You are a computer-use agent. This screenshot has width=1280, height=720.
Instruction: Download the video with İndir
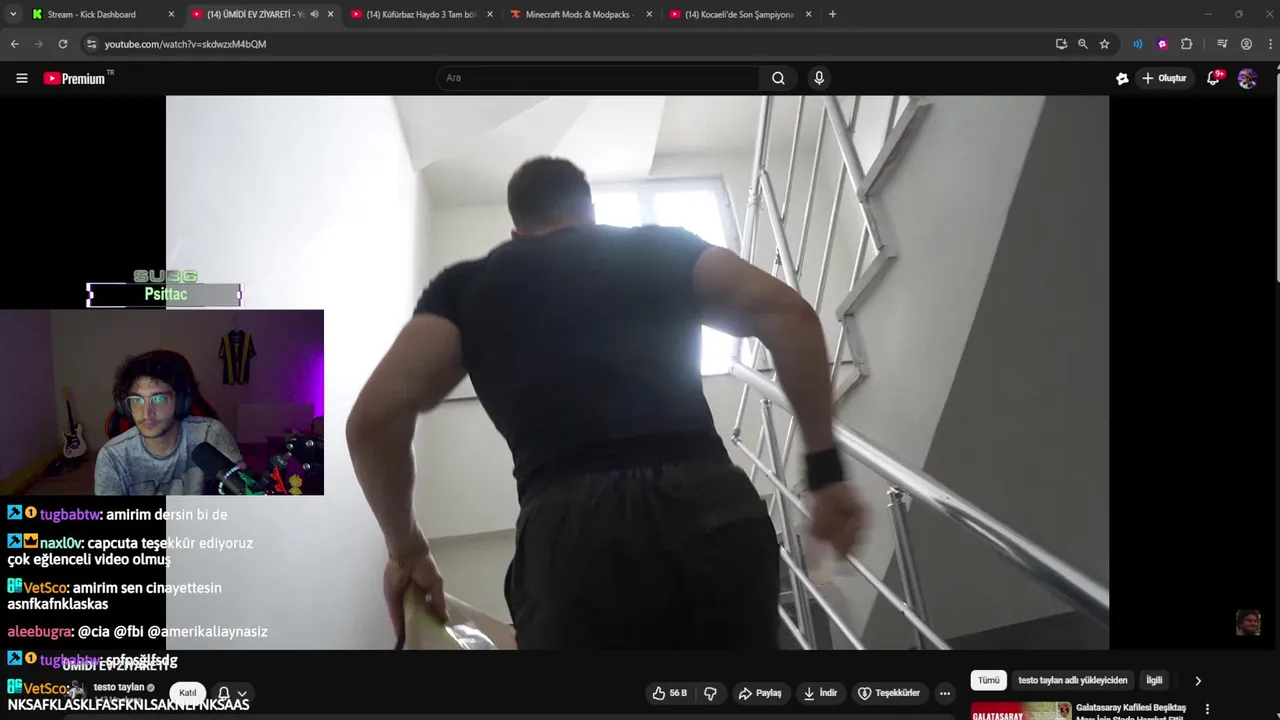[820, 693]
